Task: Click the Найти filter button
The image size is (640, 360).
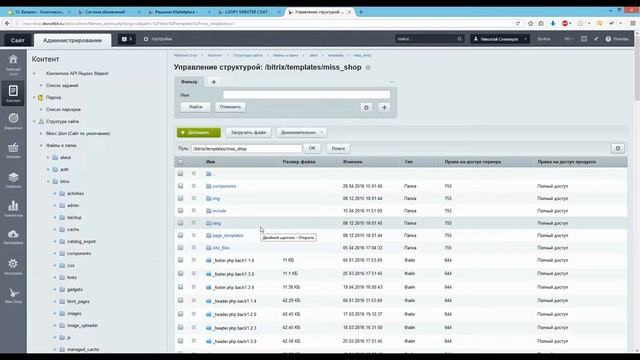Action: point(196,107)
